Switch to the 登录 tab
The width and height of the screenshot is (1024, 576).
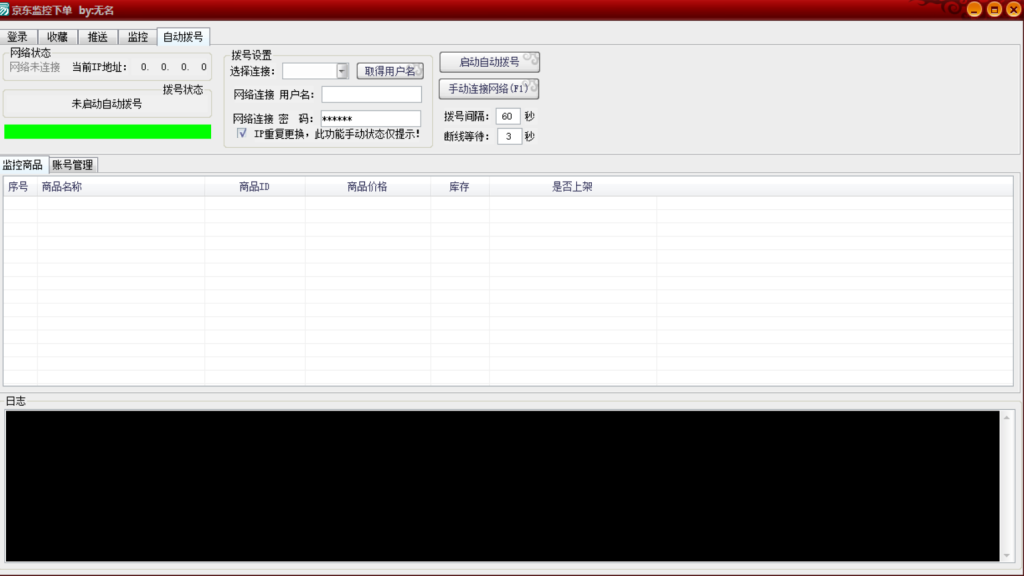18,37
